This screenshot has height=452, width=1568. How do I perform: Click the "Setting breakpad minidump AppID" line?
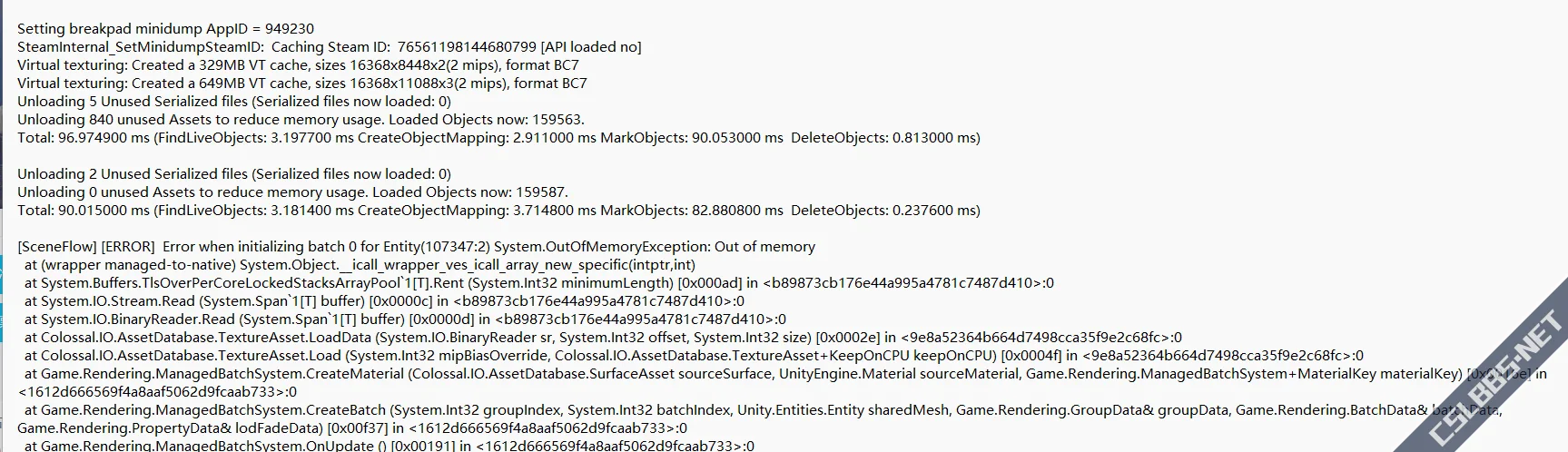[165, 29]
